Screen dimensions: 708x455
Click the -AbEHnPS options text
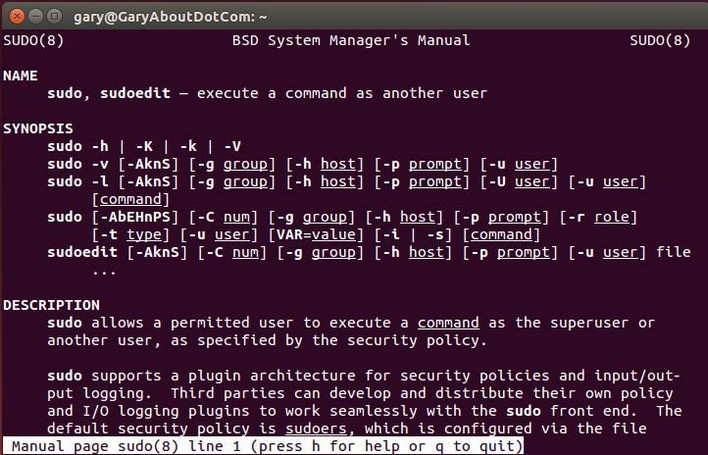pyautogui.click(x=135, y=217)
